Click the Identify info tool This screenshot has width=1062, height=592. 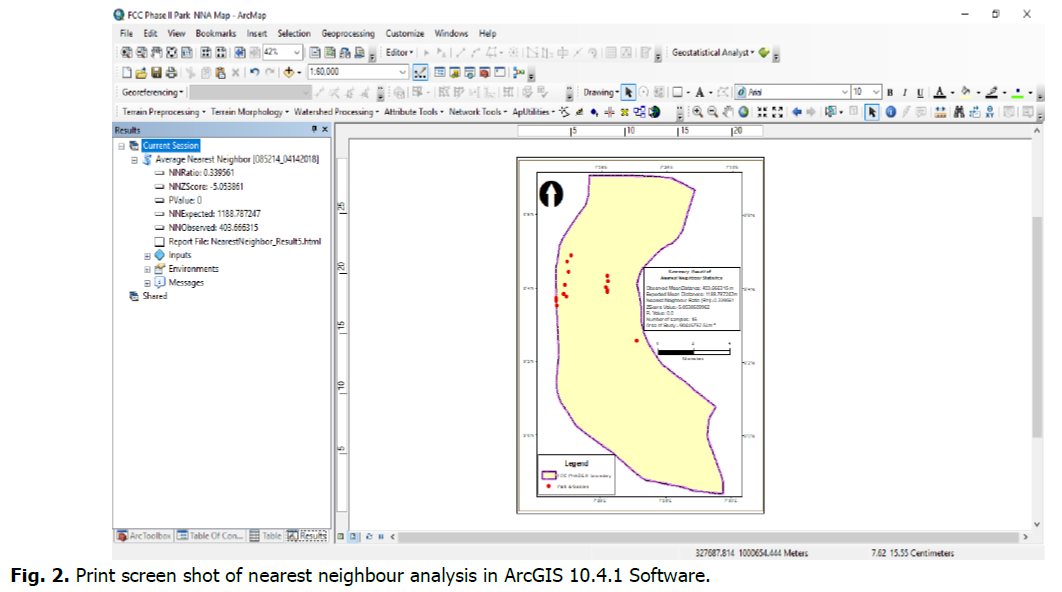(x=889, y=112)
